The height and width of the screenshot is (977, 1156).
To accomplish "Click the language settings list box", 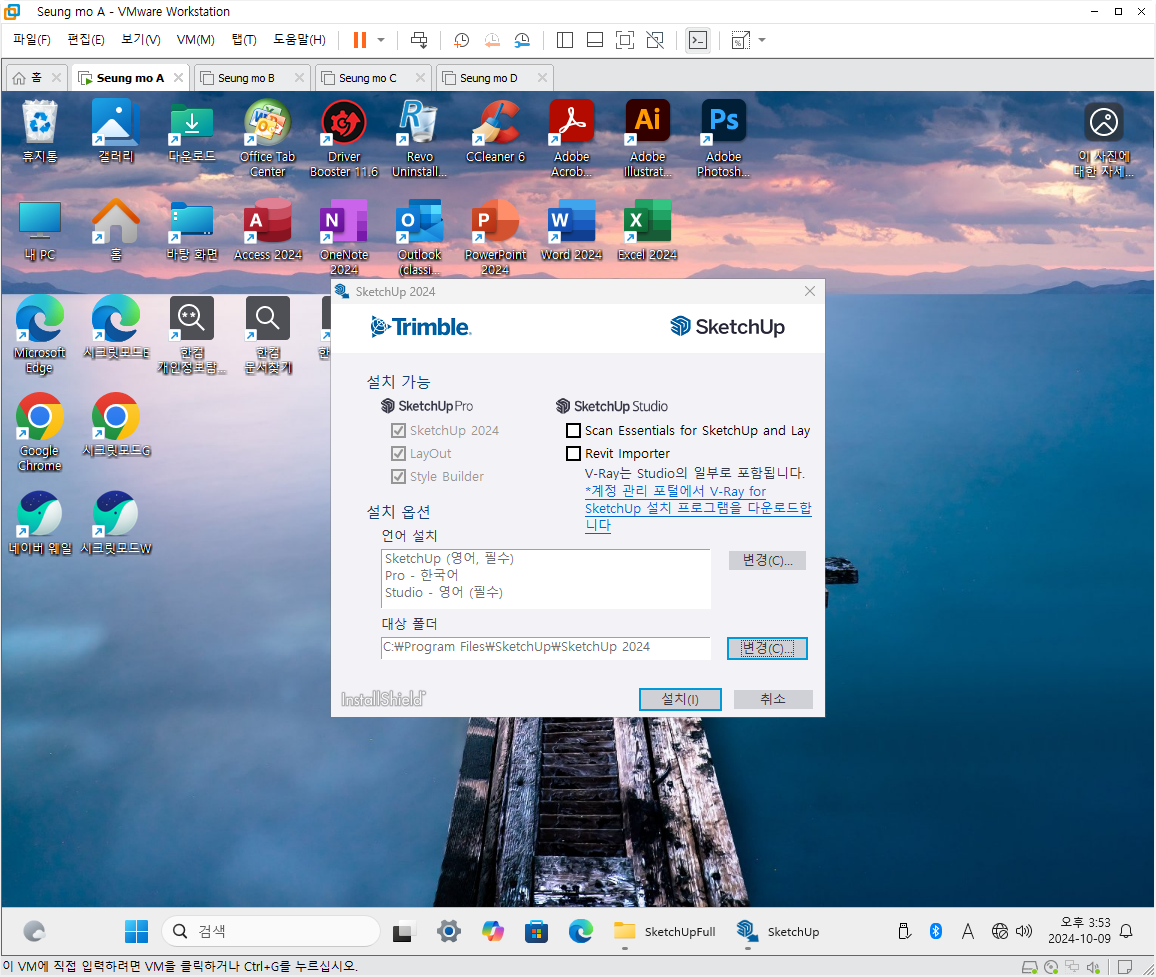I will pos(546,578).
